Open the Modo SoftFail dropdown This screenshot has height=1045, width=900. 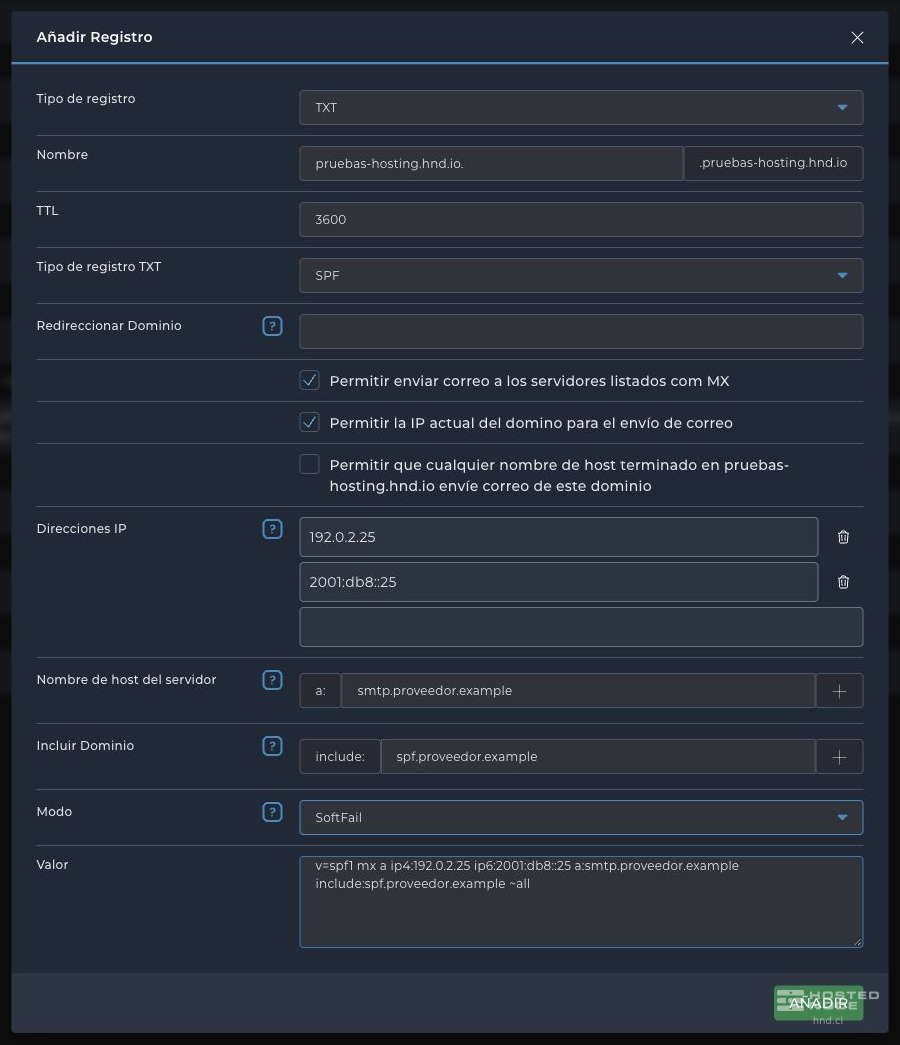pos(581,818)
